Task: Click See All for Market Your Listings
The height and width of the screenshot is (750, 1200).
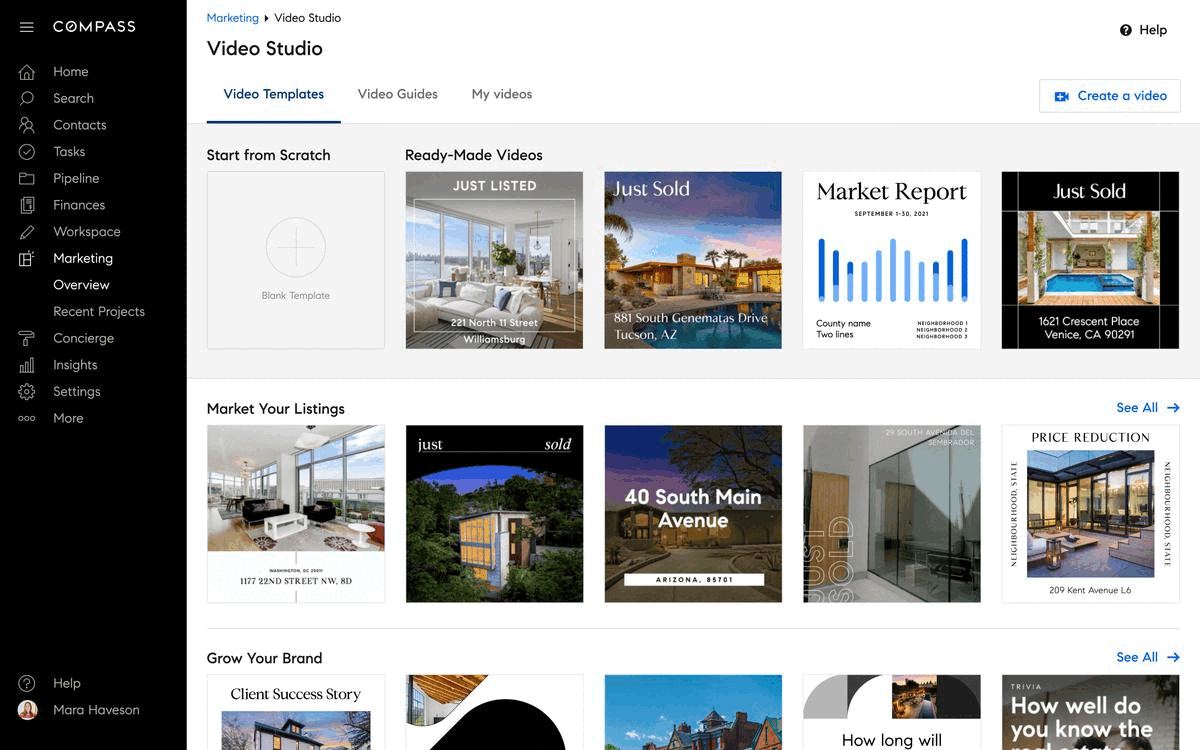Action: tap(1137, 408)
